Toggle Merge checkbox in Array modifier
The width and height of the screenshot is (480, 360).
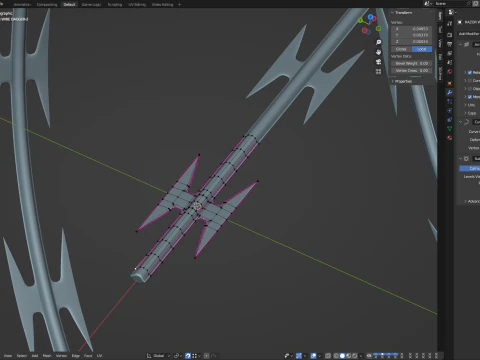coord(470,97)
